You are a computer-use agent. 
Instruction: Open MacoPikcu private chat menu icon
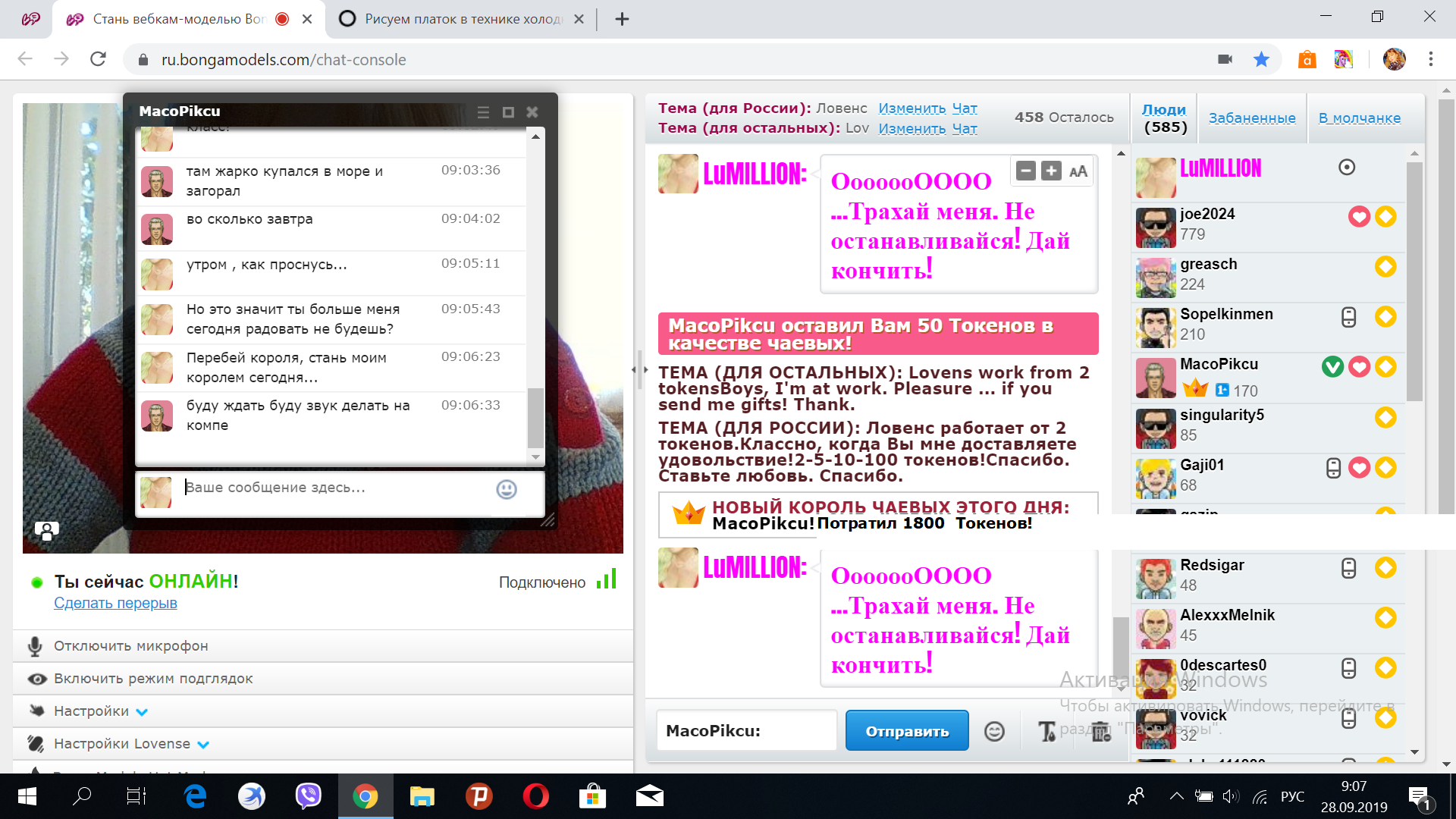point(483,112)
